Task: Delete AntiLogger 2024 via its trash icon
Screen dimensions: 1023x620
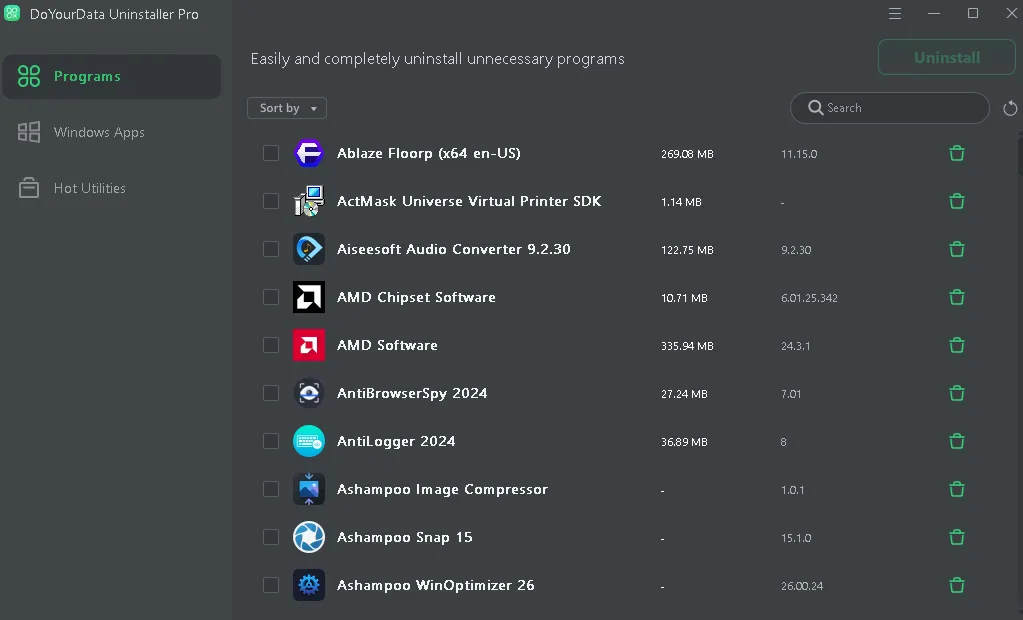Action: pos(956,441)
